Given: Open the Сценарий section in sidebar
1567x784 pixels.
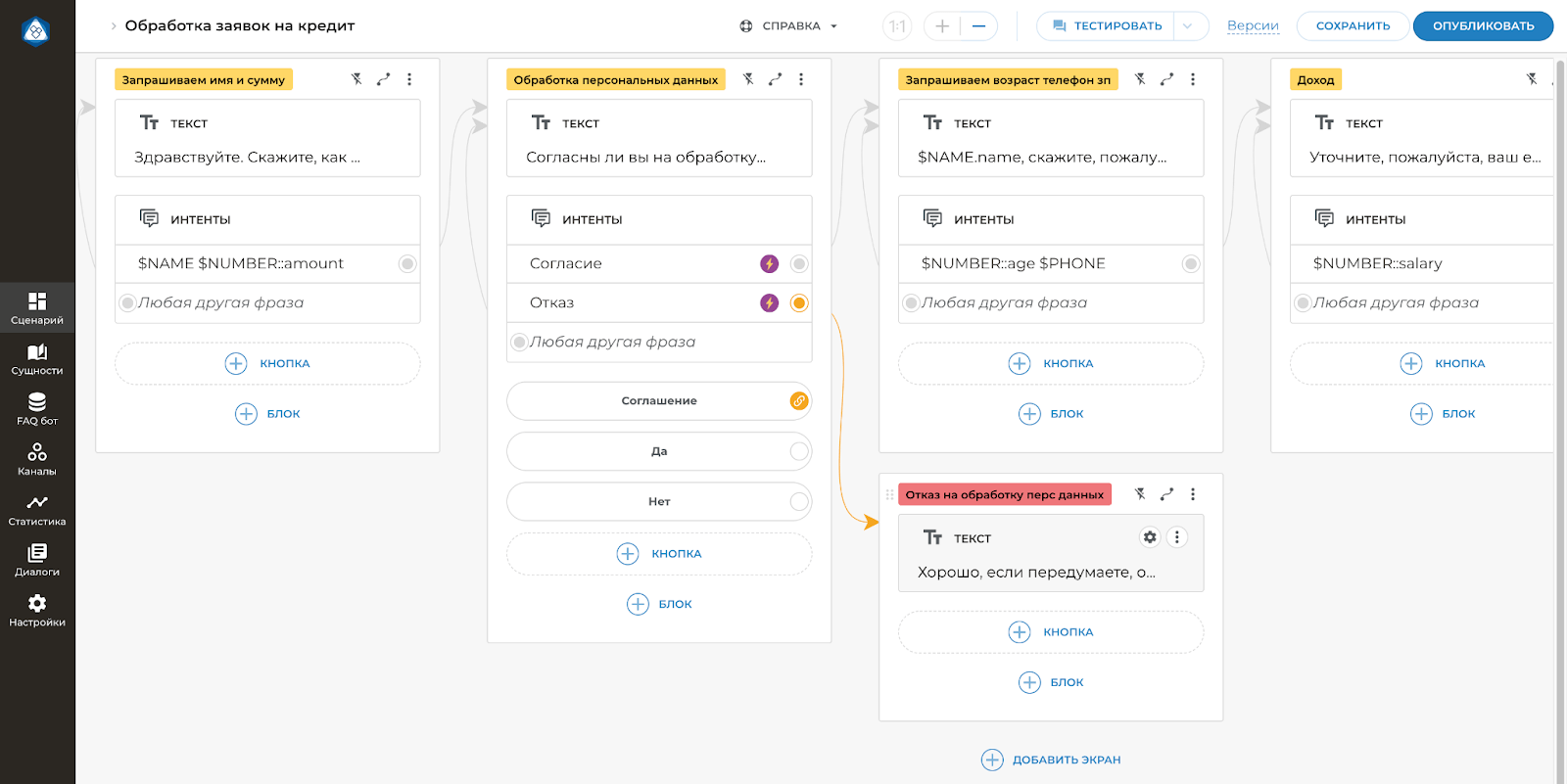Looking at the screenshot, I should coord(37,307).
